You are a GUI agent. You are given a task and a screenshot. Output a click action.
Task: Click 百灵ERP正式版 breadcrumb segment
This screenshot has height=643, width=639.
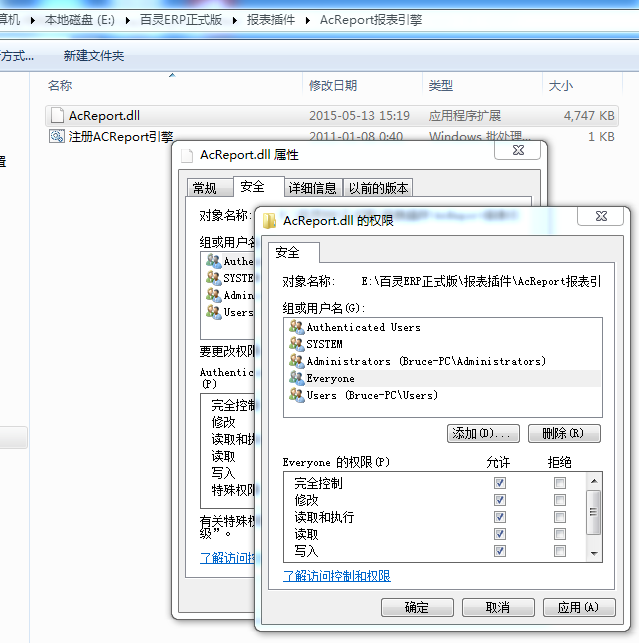pyautogui.click(x=180, y=20)
